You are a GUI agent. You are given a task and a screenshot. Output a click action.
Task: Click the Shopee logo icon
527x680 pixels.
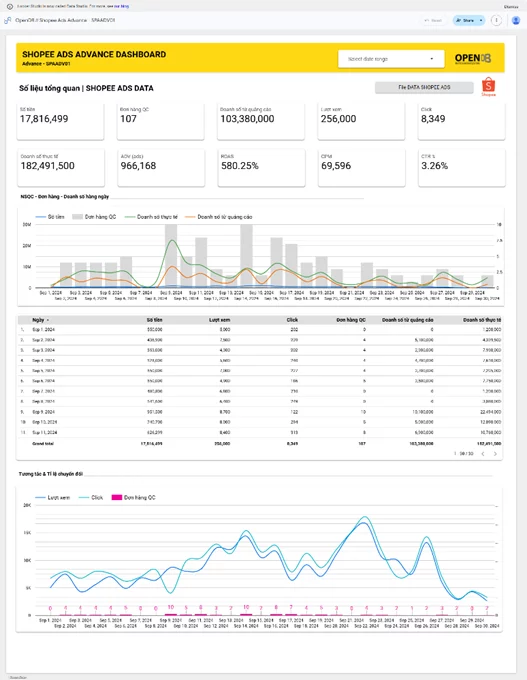pyautogui.click(x=488, y=87)
